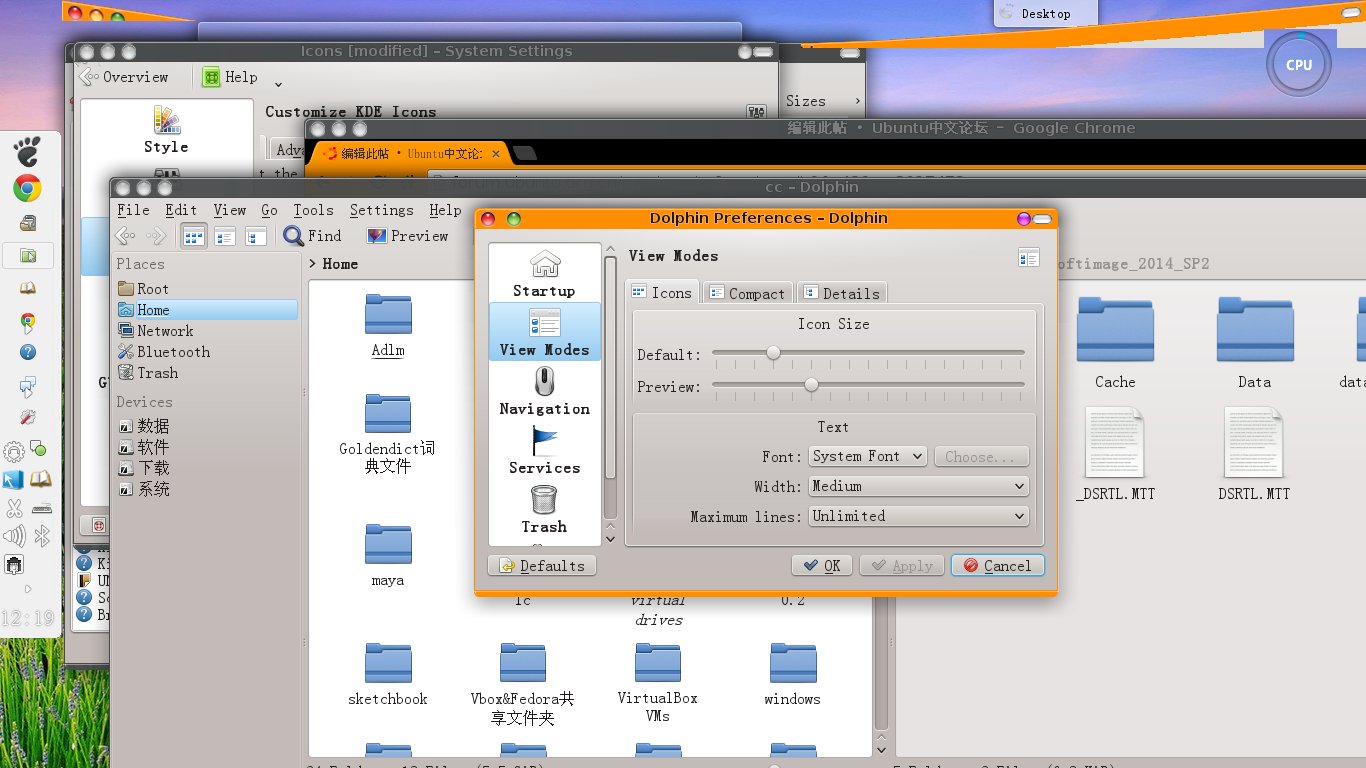Click the Choose... font button

[x=981, y=457]
